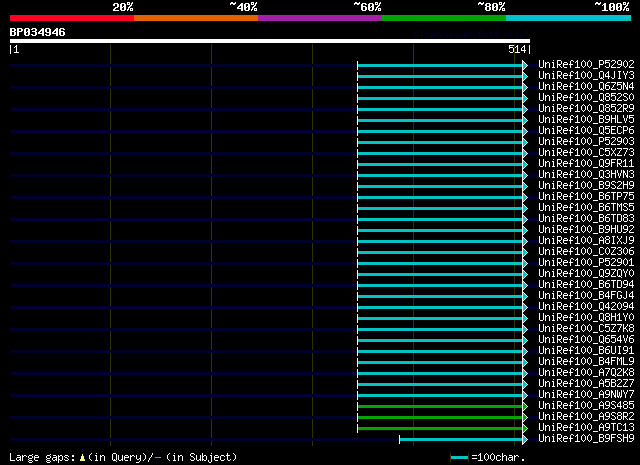Viewport: 640px width, 465px height.
Task: Select hit label UniRef100_B9S2H9
Action: 586,186
